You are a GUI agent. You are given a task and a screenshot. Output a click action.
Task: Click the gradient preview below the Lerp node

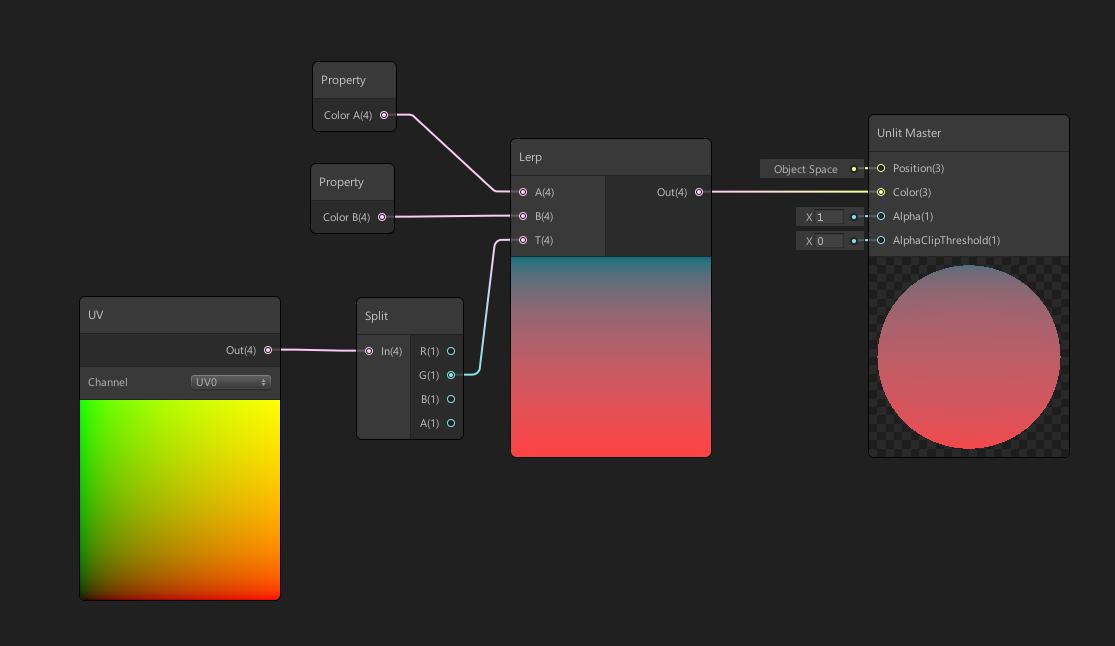coord(610,356)
